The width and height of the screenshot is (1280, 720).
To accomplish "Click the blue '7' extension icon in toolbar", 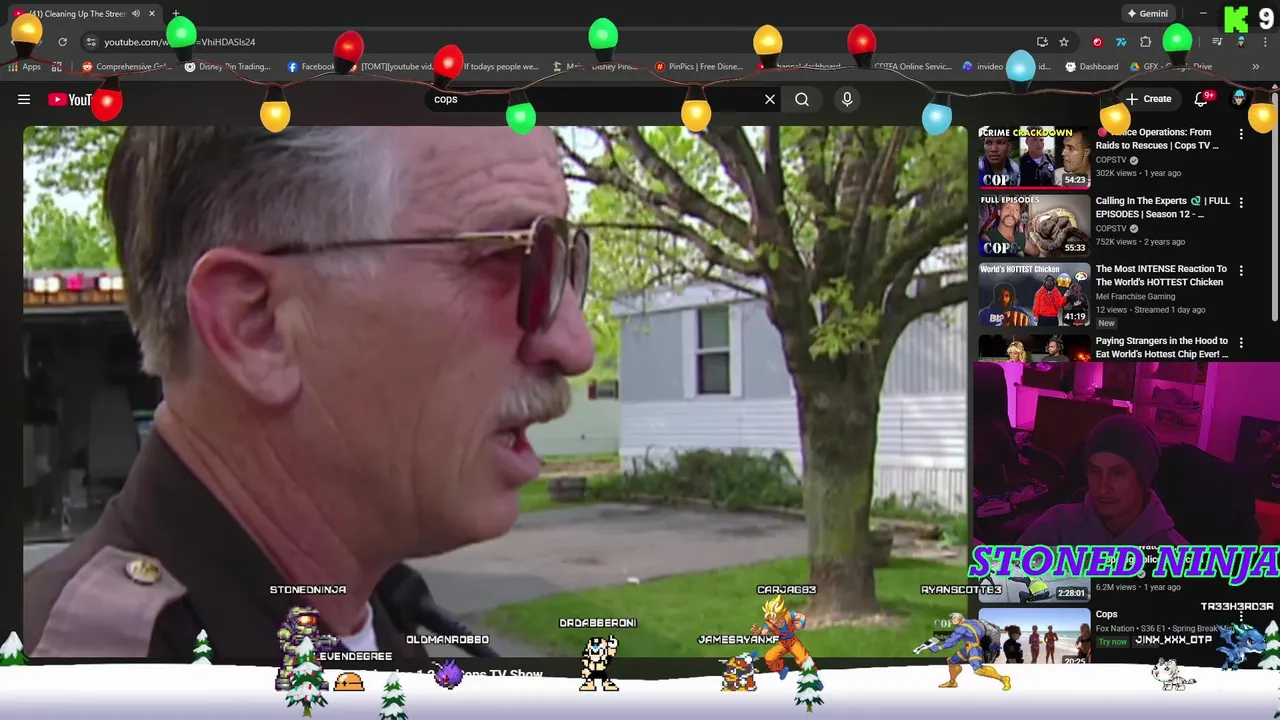I will (1121, 42).
